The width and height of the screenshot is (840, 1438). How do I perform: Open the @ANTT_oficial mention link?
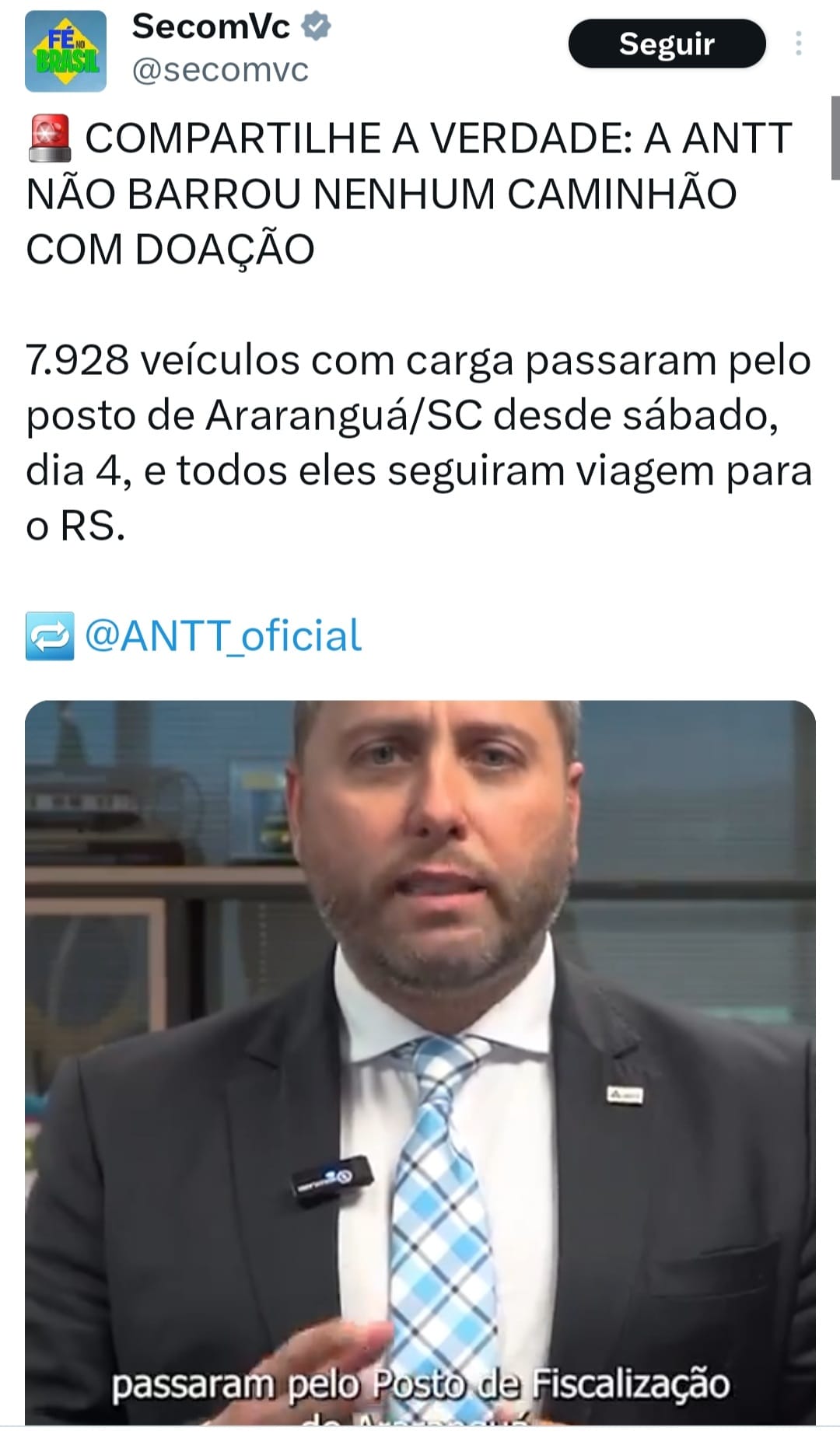point(222,635)
